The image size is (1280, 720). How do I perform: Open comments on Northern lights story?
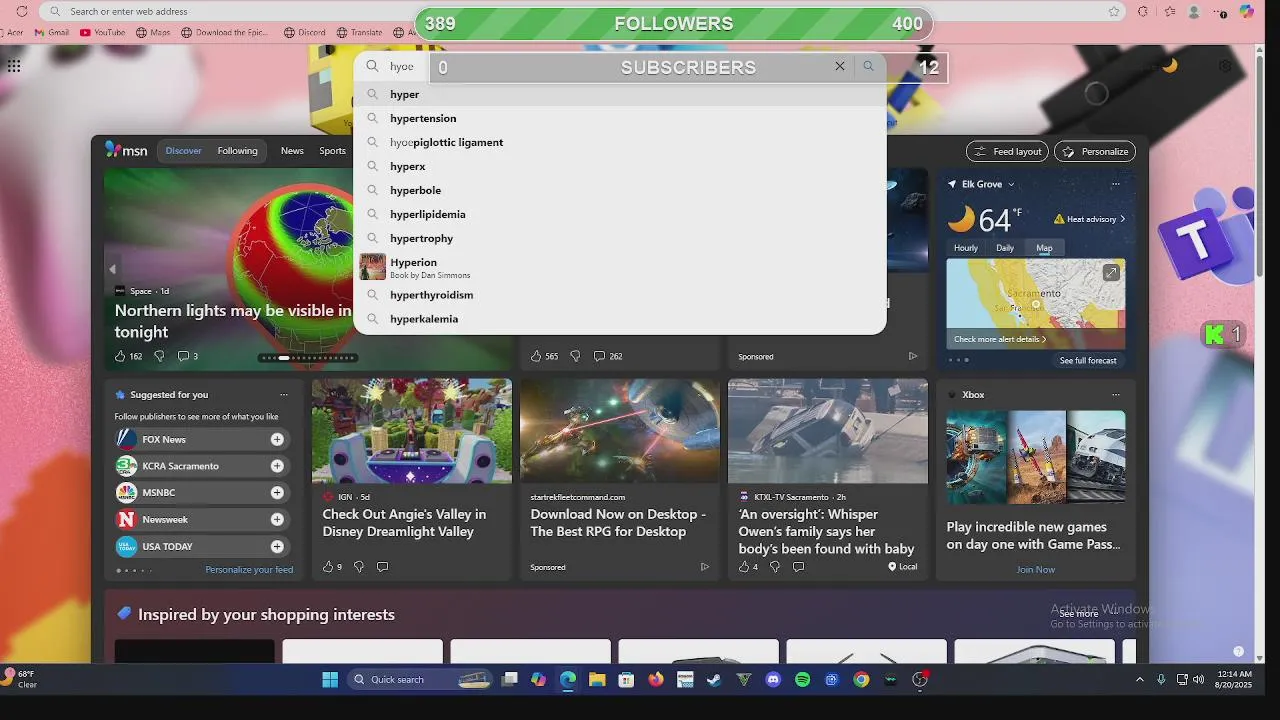(188, 356)
